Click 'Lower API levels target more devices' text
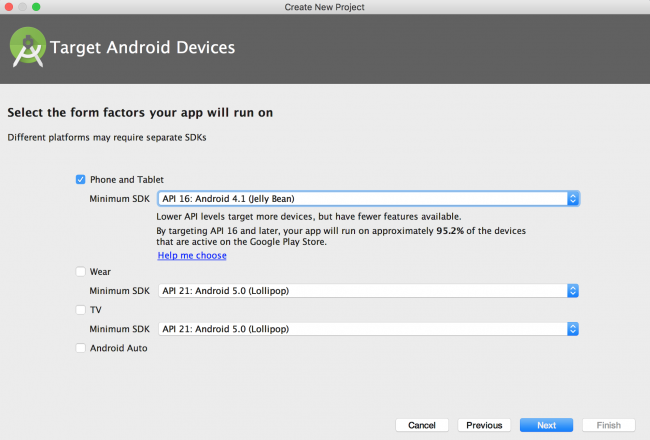The image size is (650, 440). (309, 216)
